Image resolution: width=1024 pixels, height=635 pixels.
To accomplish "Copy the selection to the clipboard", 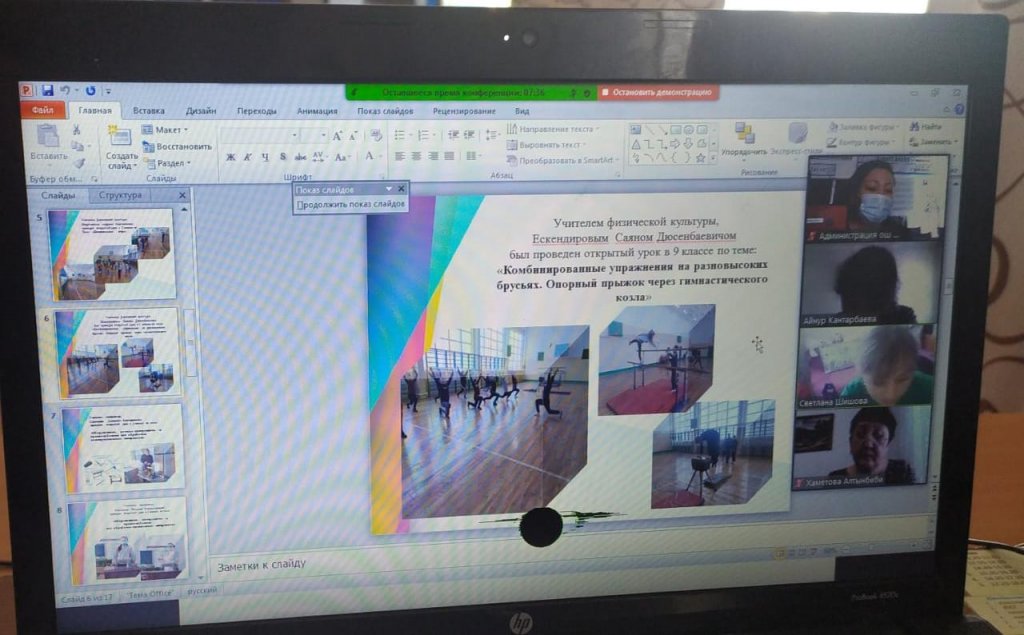I will (x=77, y=146).
